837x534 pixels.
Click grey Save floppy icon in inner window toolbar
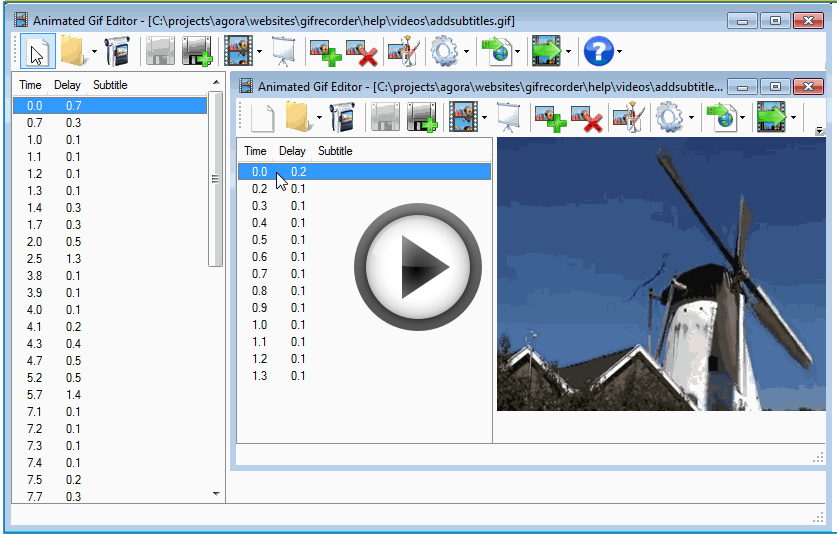385,117
